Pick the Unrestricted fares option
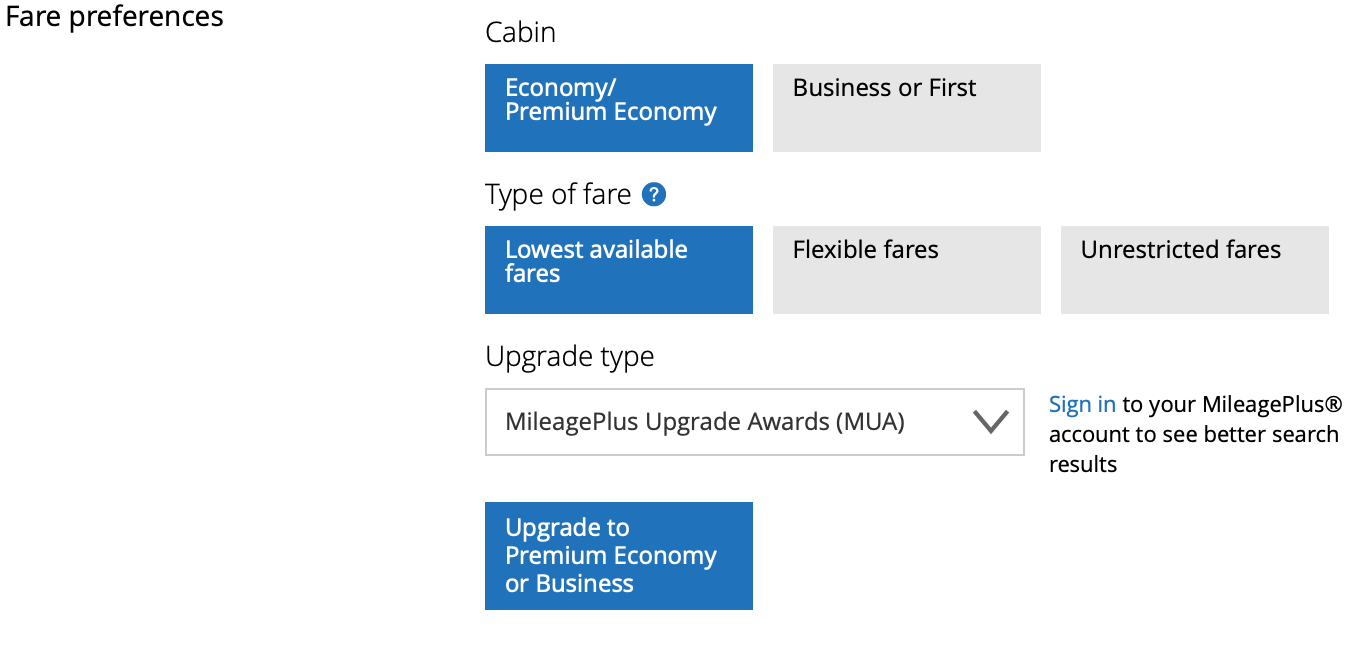This screenshot has height=658, width=1354. pos(1195,270)
